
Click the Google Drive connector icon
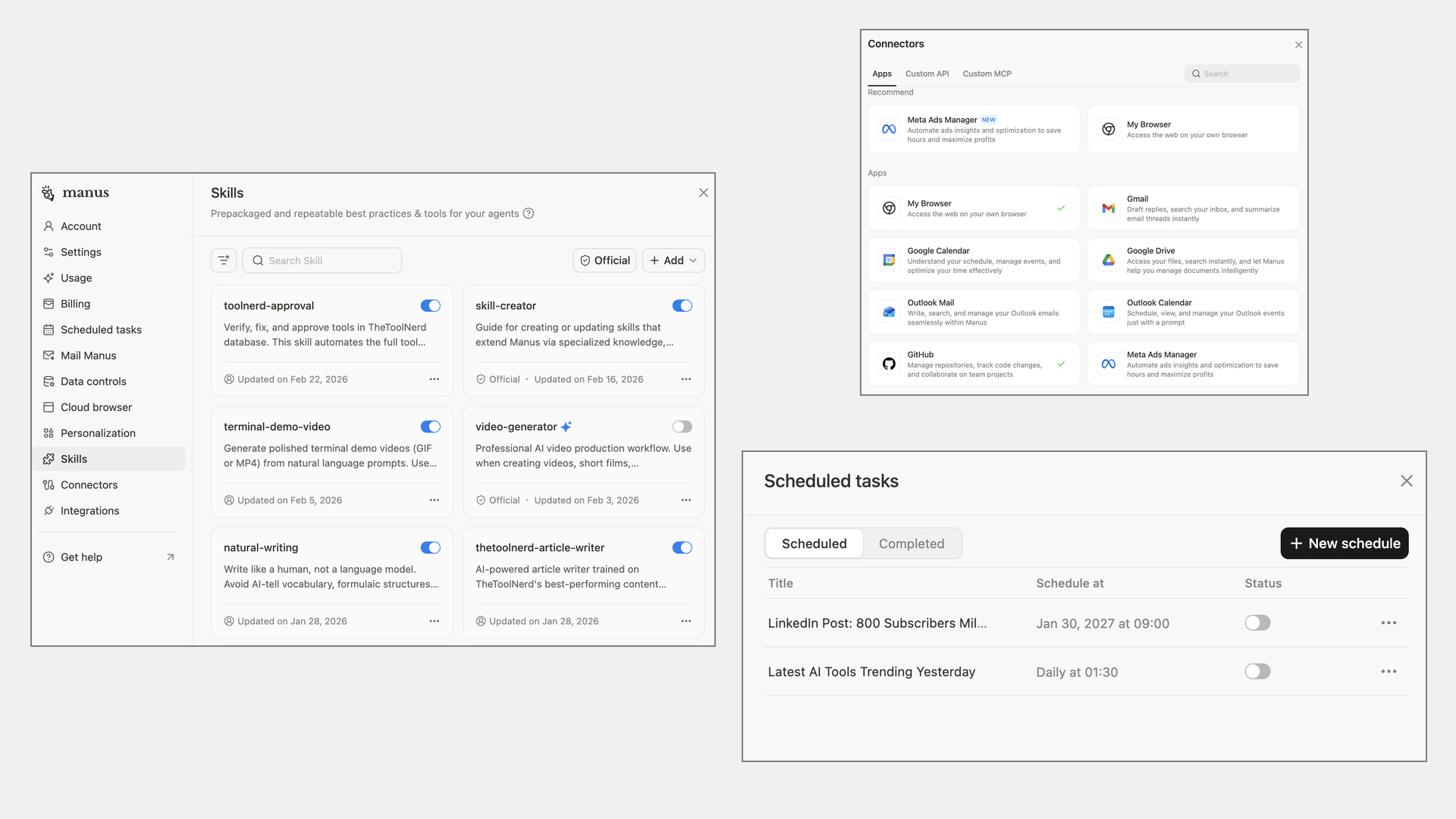click(1108, 260)
